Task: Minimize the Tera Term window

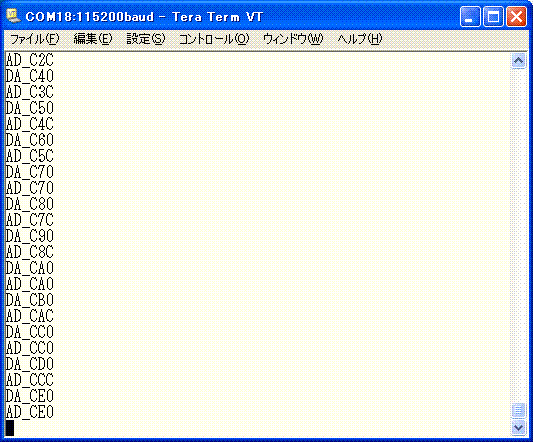Action: (x=470, y=17)
